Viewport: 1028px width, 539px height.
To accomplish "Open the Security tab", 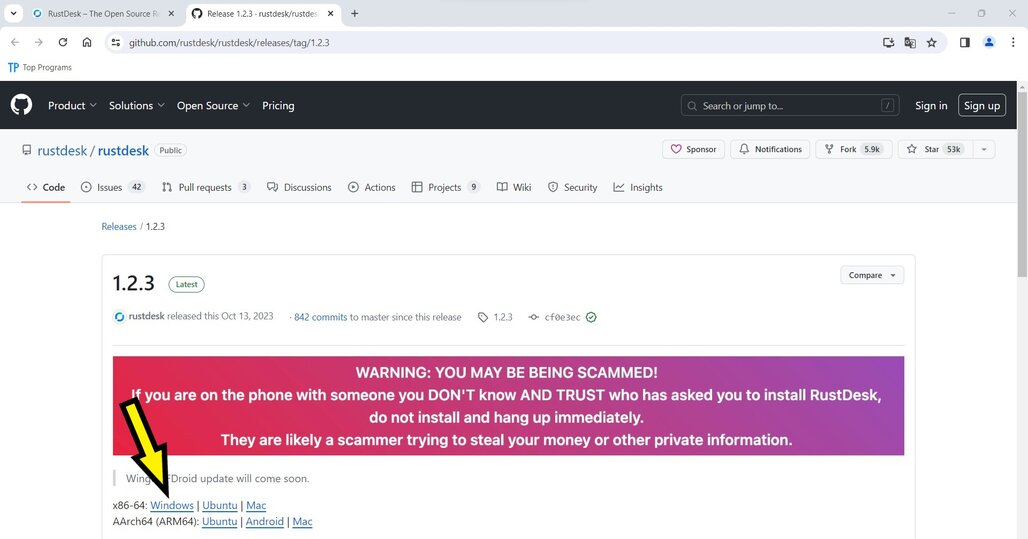I will click(x=572, y=188).
